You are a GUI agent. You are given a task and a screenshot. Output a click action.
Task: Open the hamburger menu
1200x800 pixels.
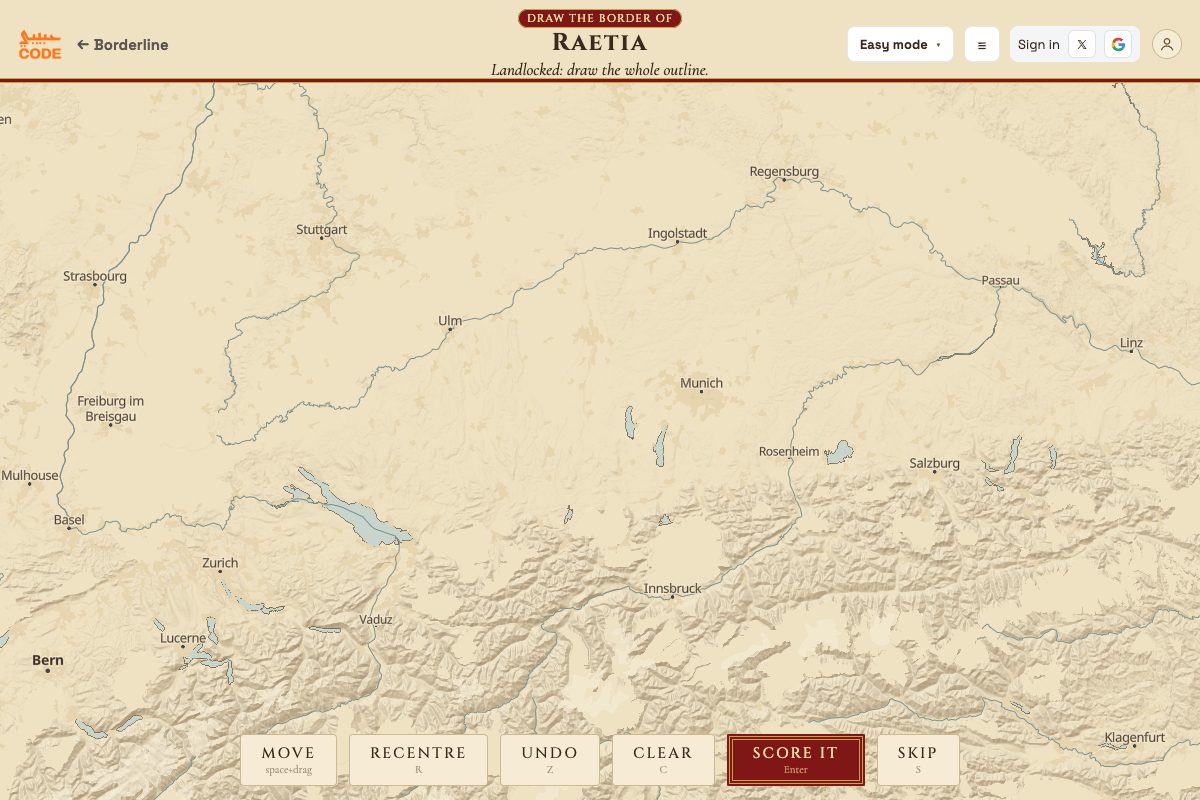[x=981, y=45]
